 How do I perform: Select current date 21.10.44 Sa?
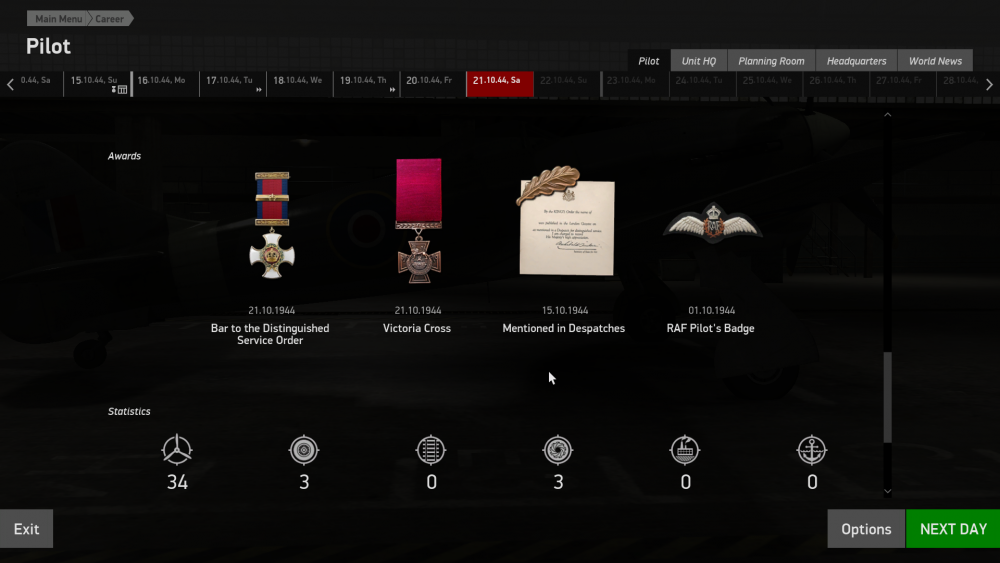(500, 84)
